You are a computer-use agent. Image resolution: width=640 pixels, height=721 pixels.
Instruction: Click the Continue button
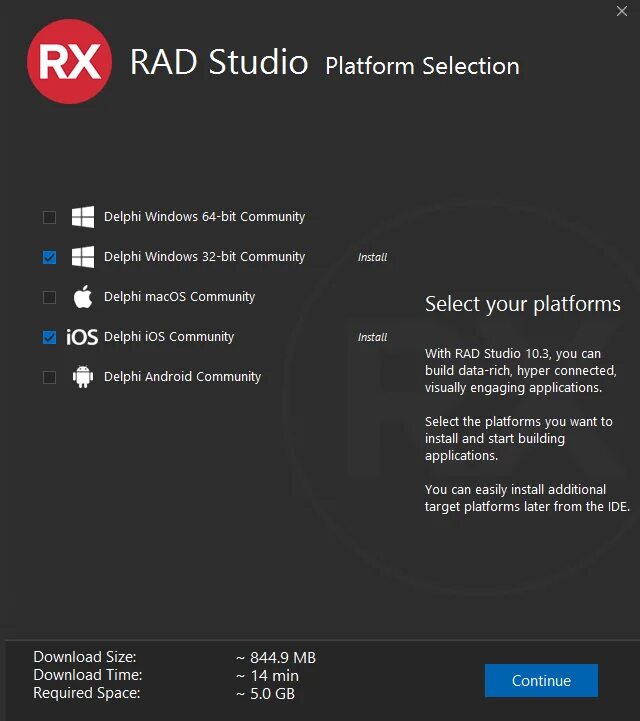click(x=541, y=680)
